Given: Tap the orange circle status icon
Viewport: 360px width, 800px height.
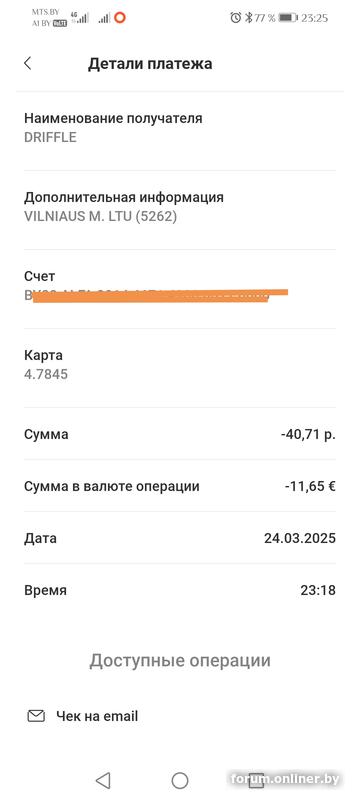Looking at the screenshot, I should pos(120,18).
